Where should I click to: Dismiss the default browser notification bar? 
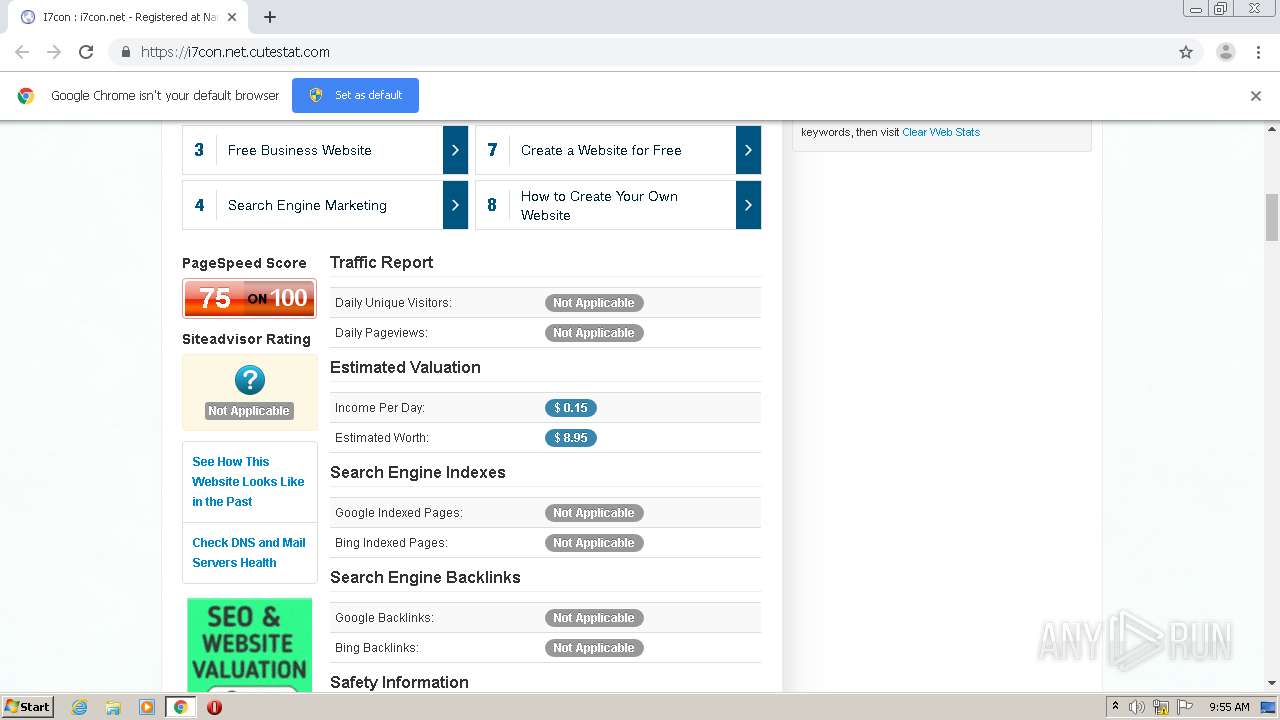point(1256,96)
